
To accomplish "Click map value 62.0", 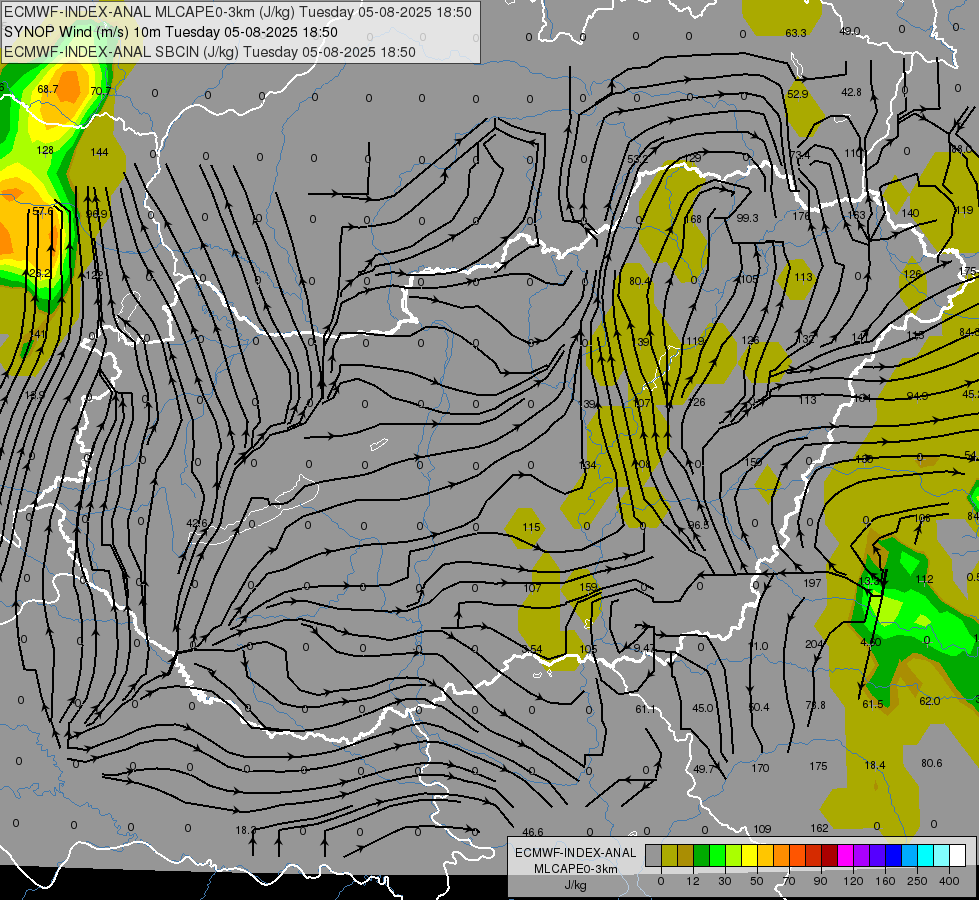I will 930,701.
